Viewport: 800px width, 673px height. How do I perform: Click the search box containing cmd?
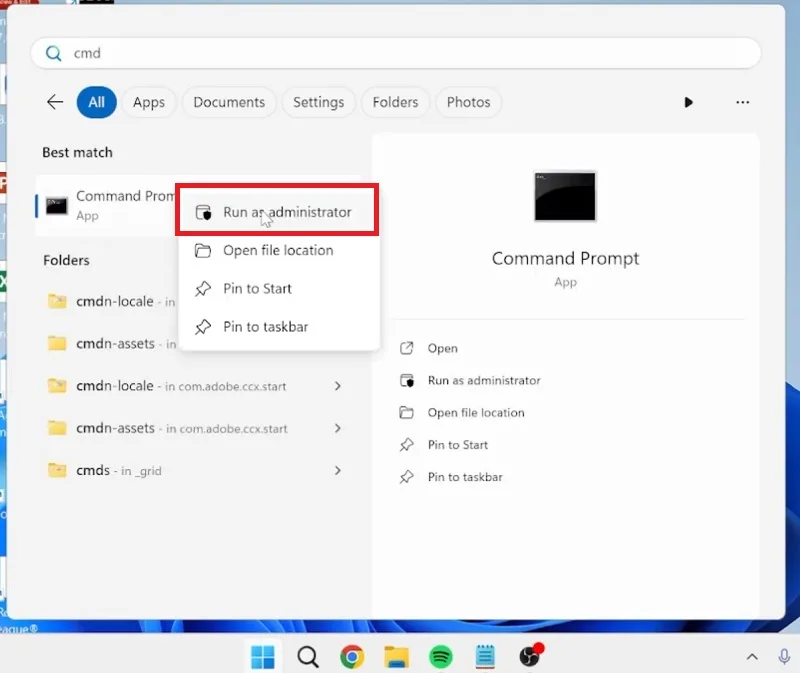click(396, 53)
